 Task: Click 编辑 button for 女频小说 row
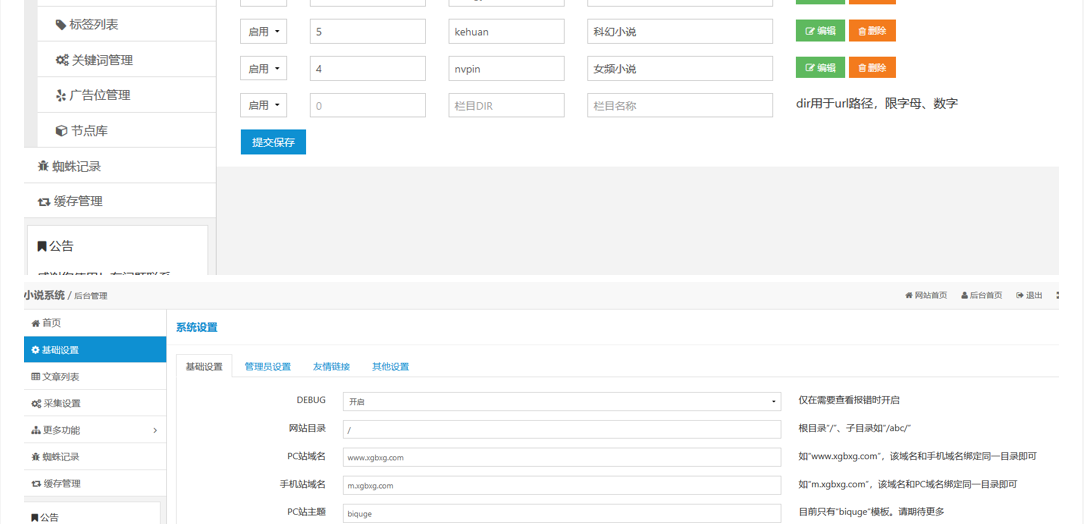click(819, 68)
